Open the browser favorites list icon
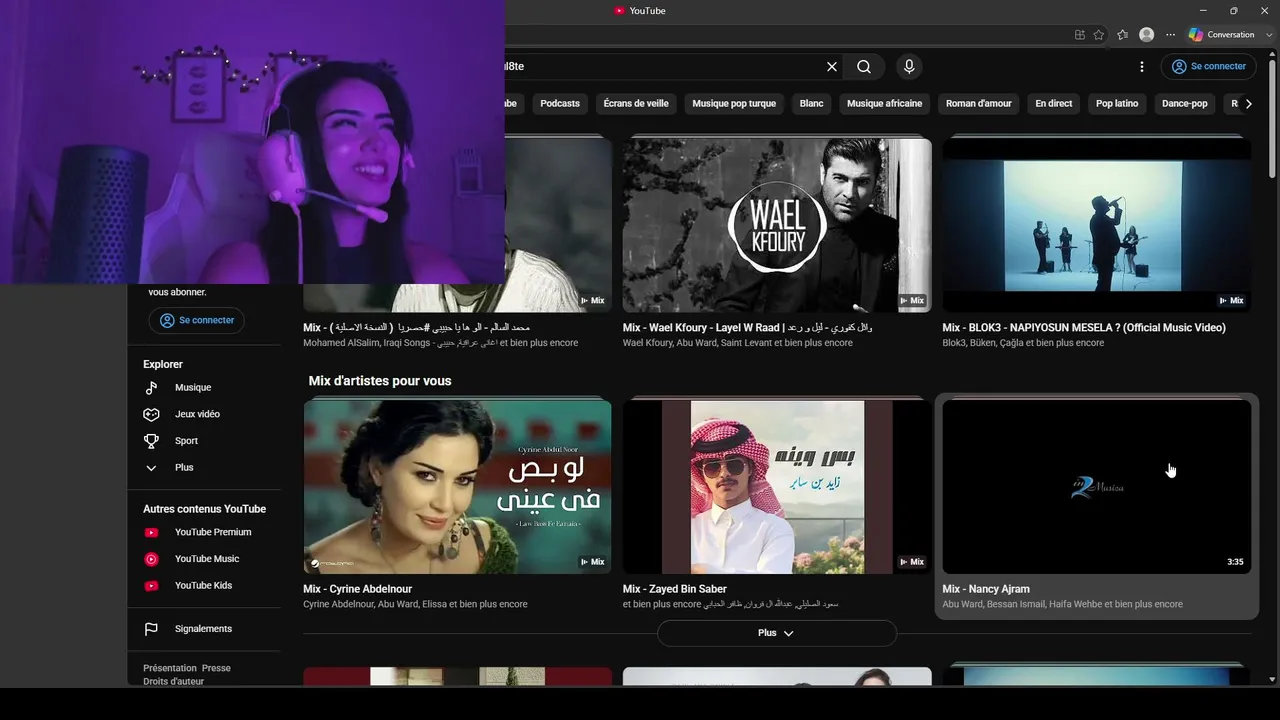1280x720 pixels. (x=1123, y=35)
